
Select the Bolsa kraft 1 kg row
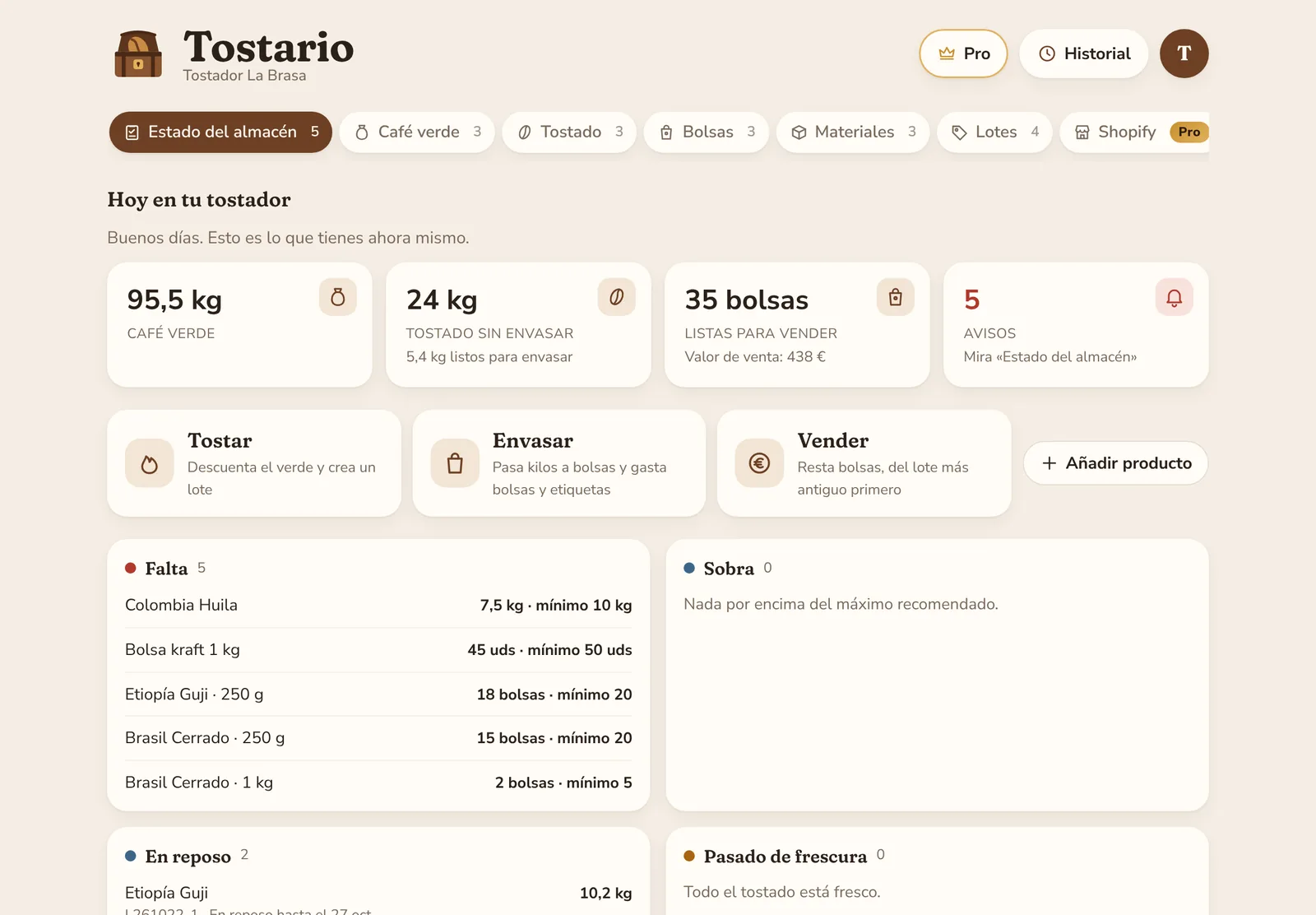pos(378,650)
